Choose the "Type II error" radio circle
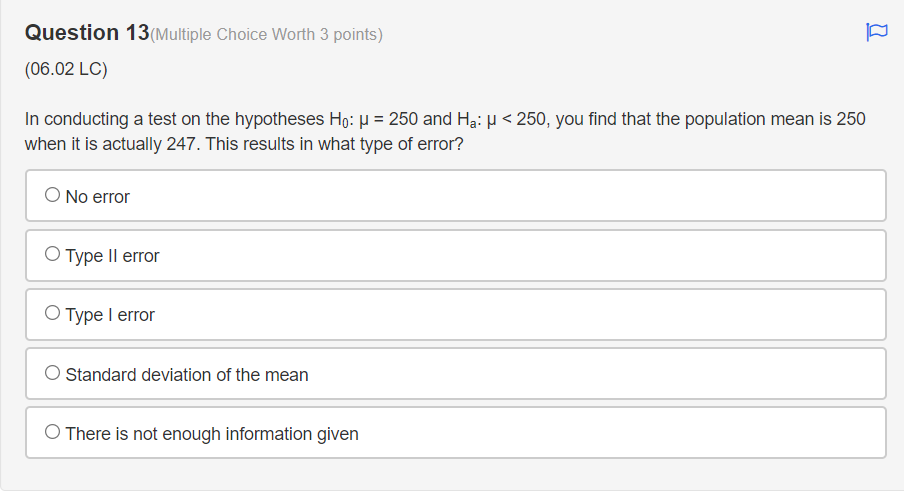 tap(52, 254)
